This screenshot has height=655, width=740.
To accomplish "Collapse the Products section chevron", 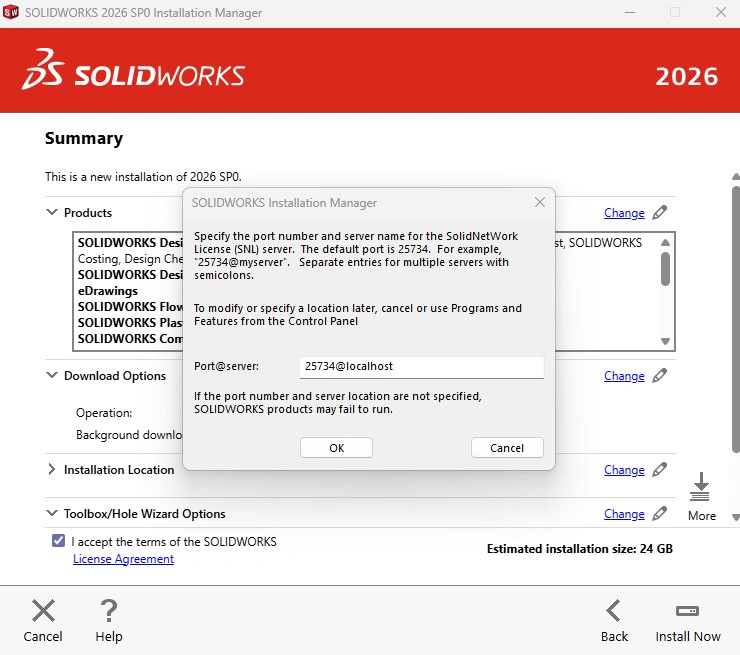I will [52, 212].
